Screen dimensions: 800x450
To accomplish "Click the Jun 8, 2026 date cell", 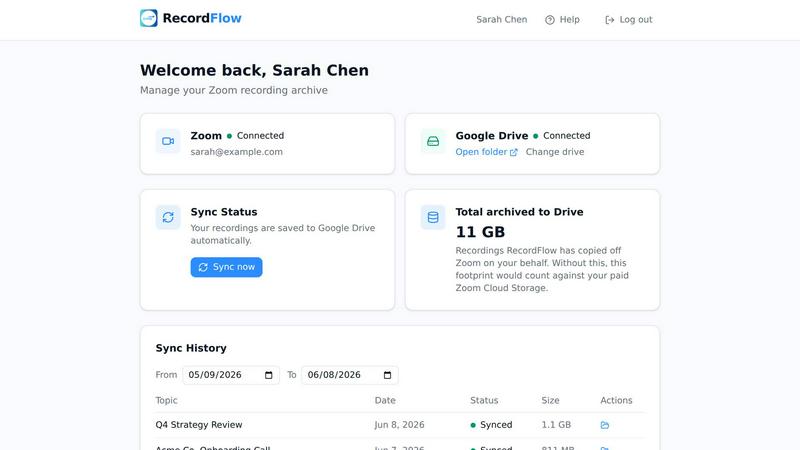I will click(399, 425).
